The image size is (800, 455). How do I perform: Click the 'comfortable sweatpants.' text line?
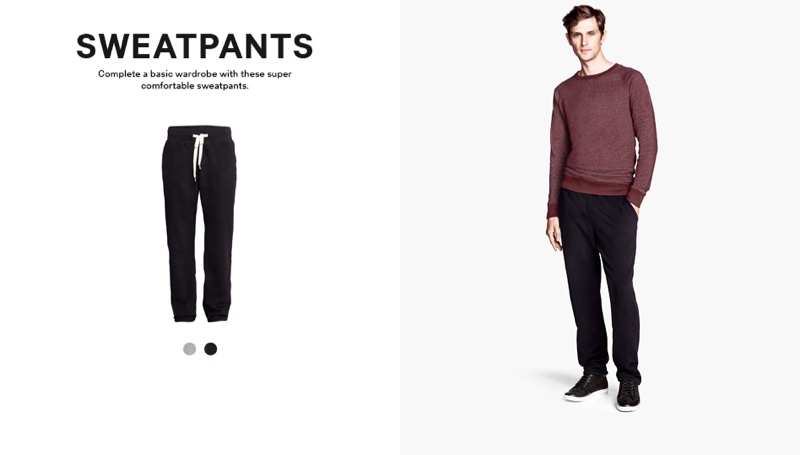point(195,86)
